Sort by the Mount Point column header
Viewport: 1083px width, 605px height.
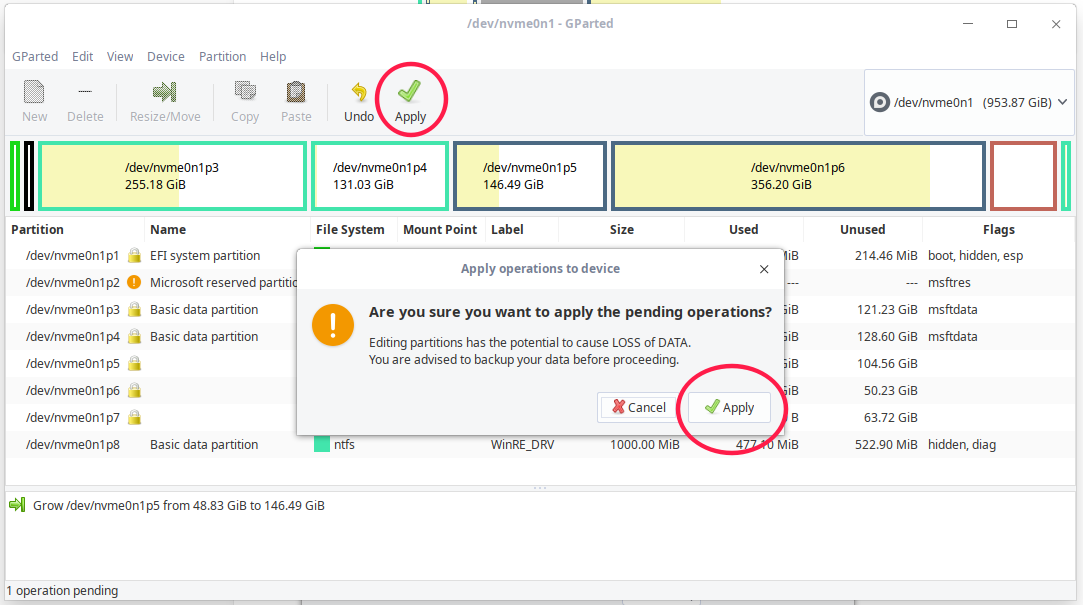click(441, 229)
